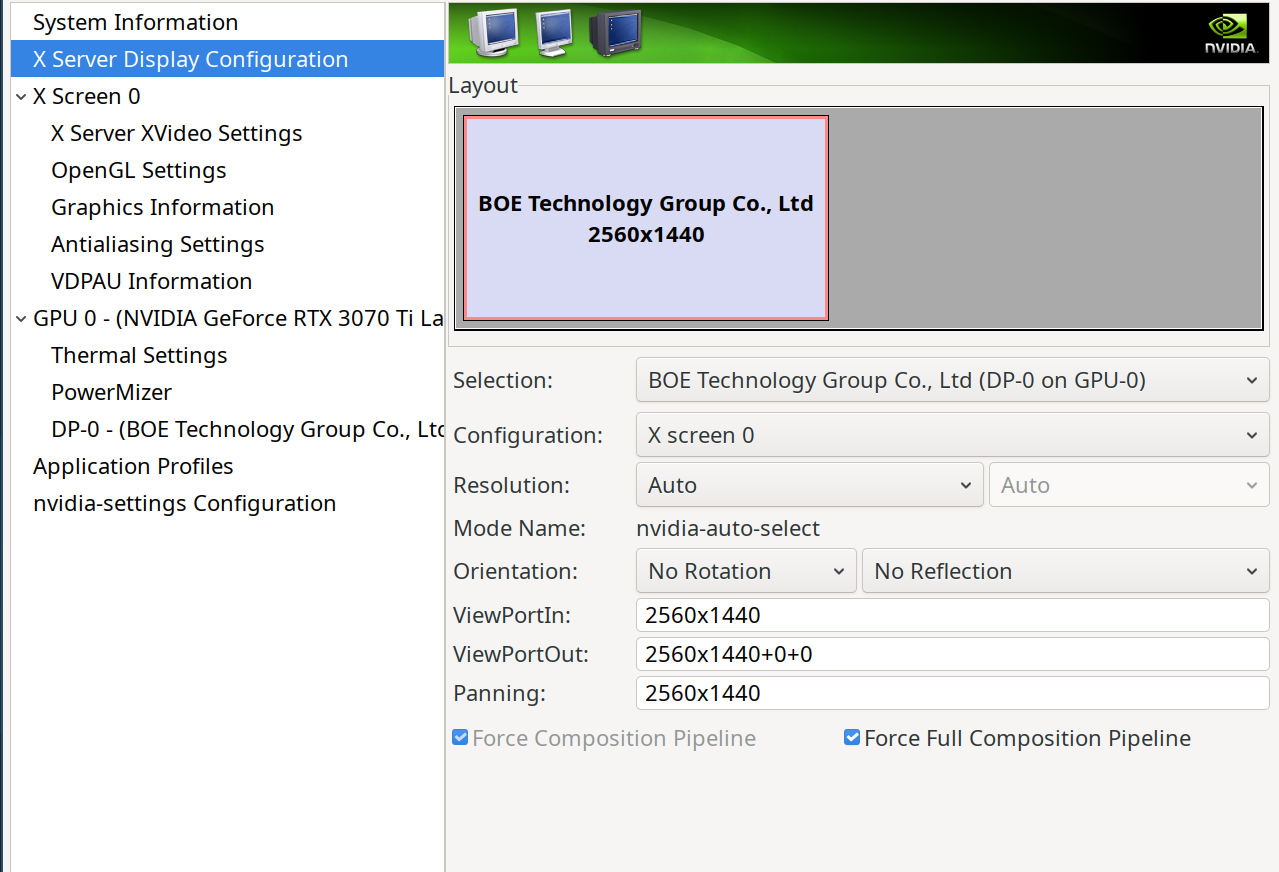Toggle Force Full Composition Pipeline checkbox
This screenshot has width=1279, height=872.
[852, 738]
